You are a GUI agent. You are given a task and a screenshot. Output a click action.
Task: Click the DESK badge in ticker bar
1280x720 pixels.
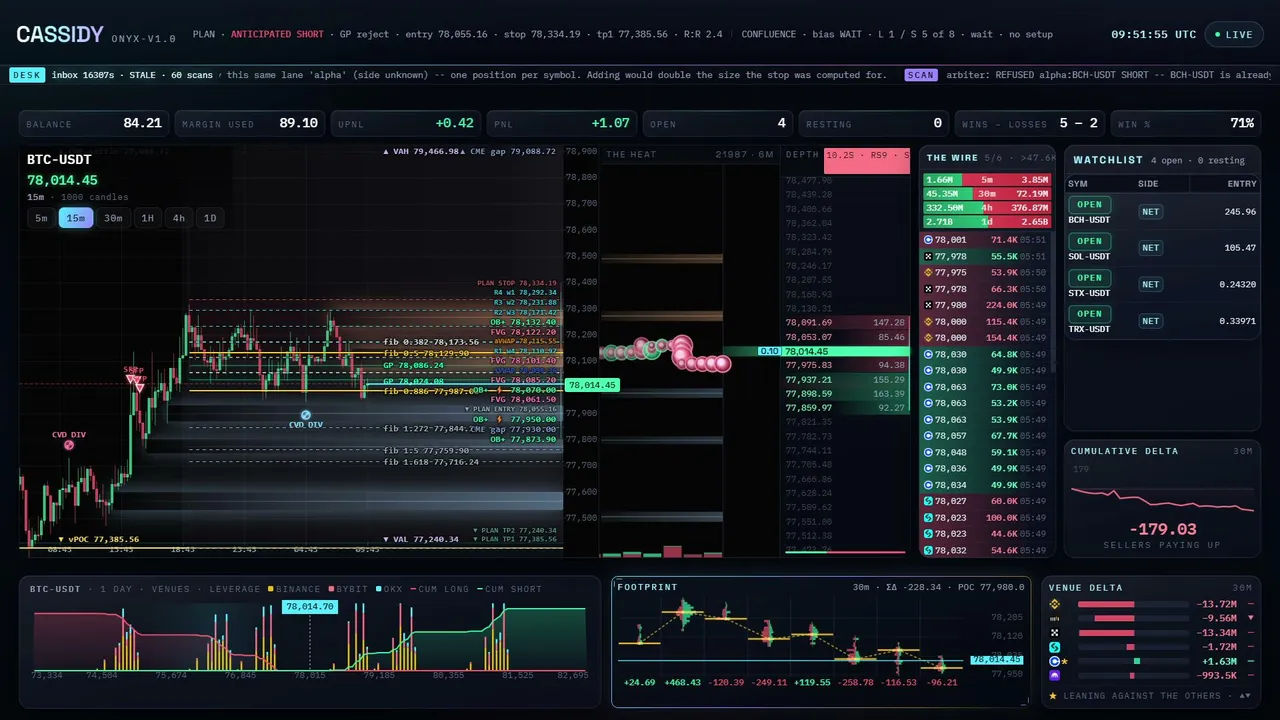coord(25,74)
